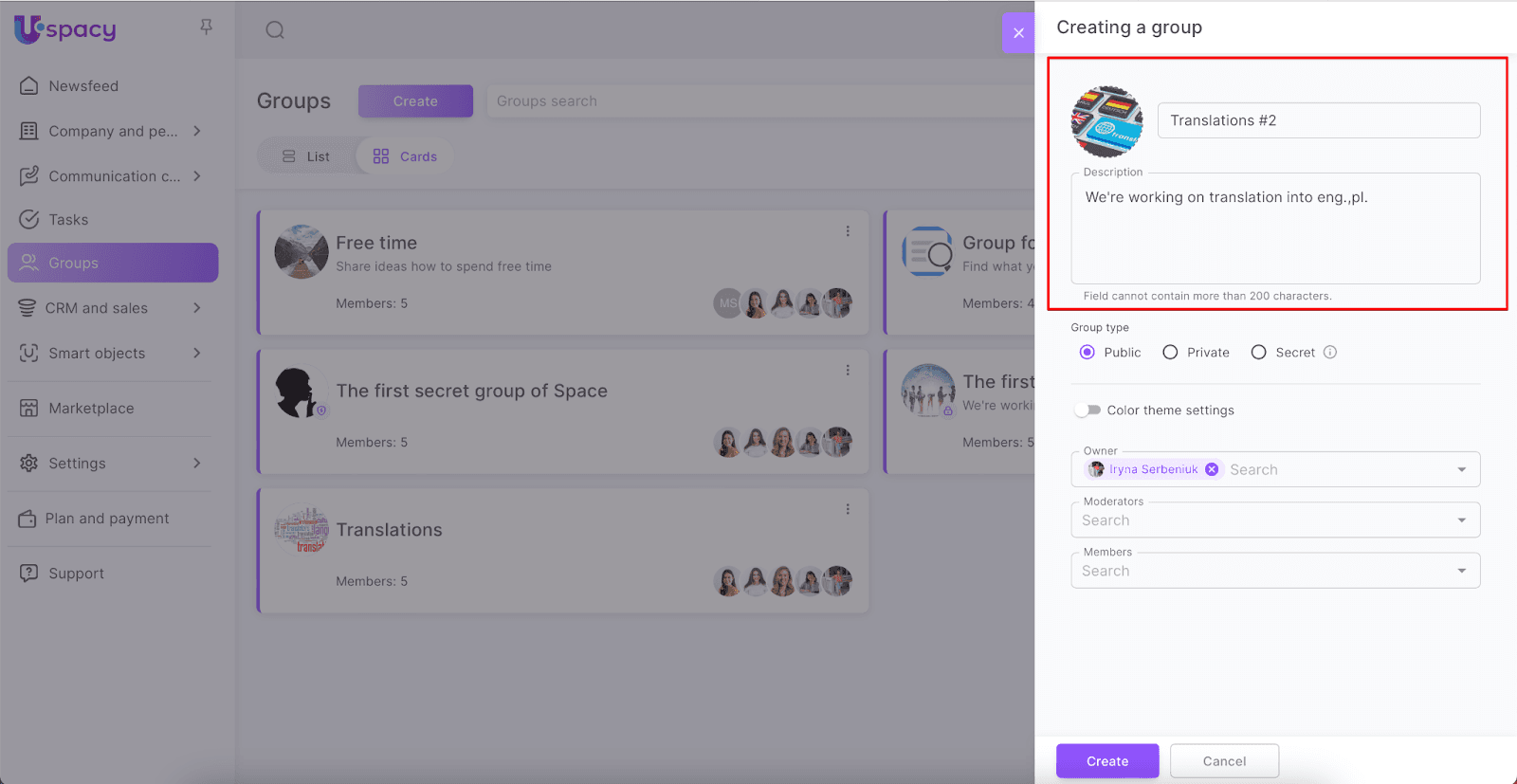Select the Secret group type
Screen dimensions: 1517x784
pyautogui.click(x=1258, y=353)
